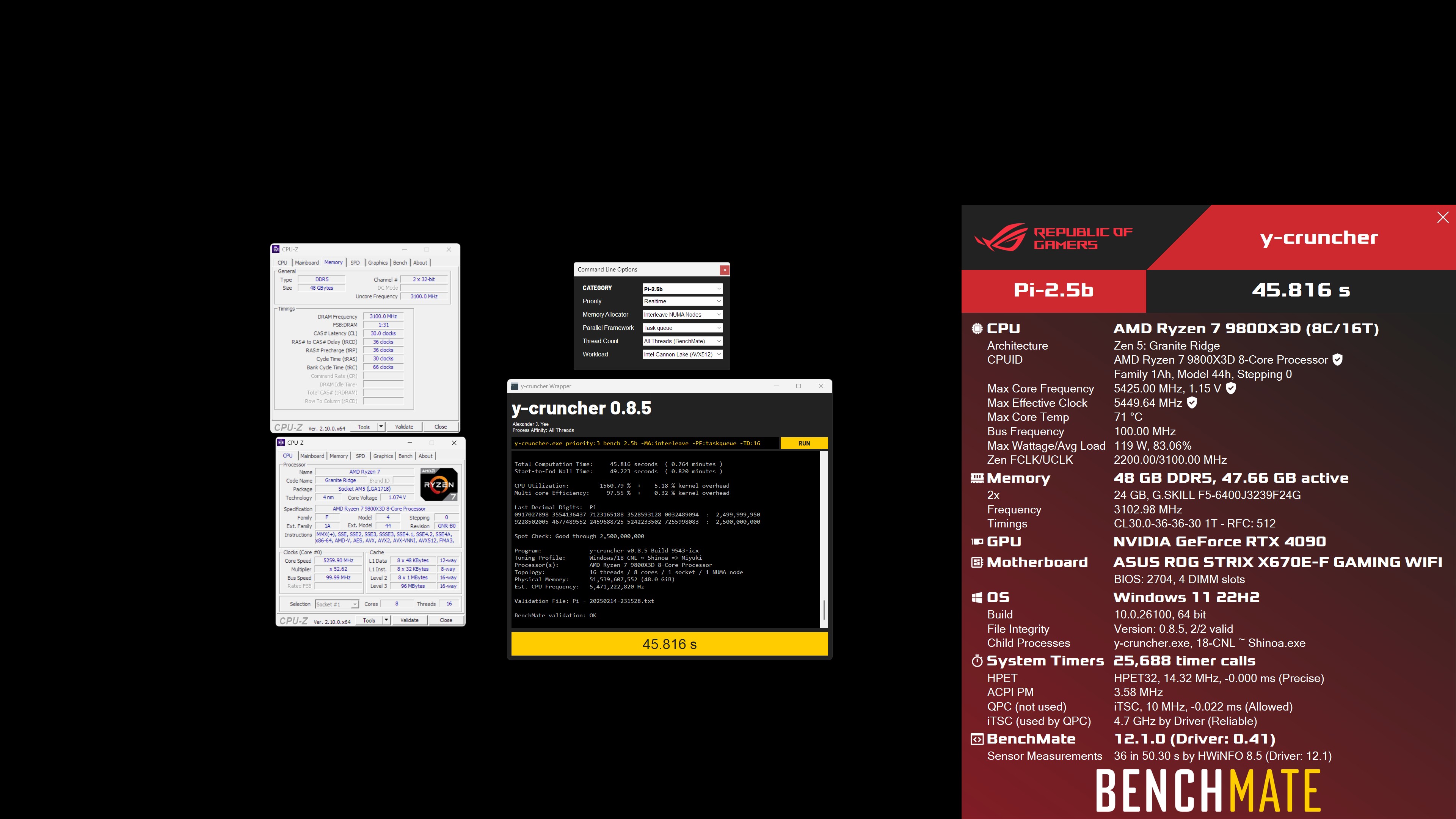Open the Priority dropdown set to Realtime
Screen dimensions: 1456x819
[682, 301]
